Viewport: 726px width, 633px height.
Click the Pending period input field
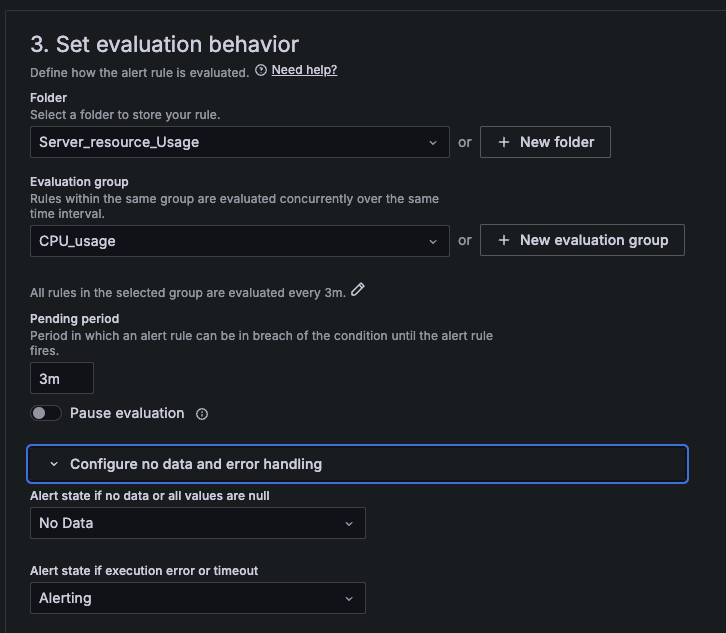[x=62, y=378]
